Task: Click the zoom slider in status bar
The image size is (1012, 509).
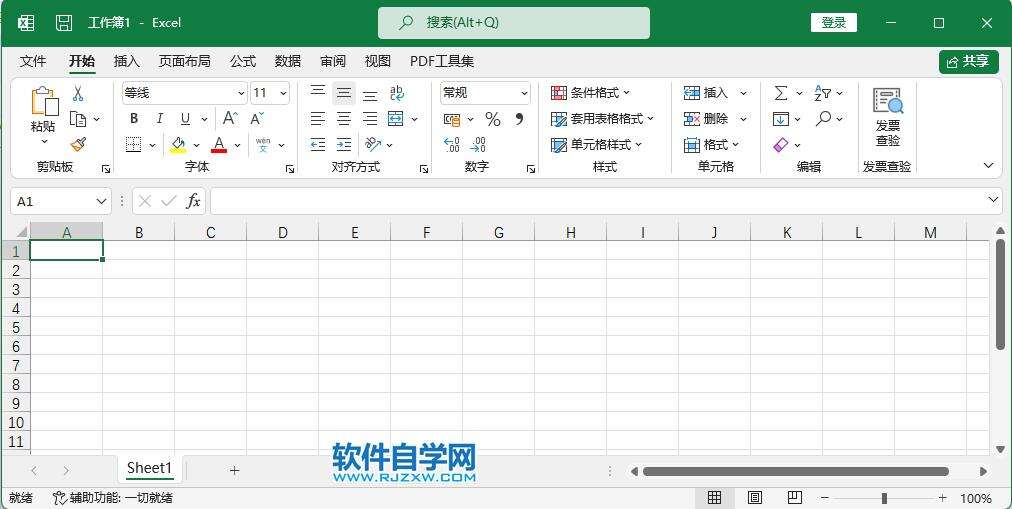Action: click(884, 497)
